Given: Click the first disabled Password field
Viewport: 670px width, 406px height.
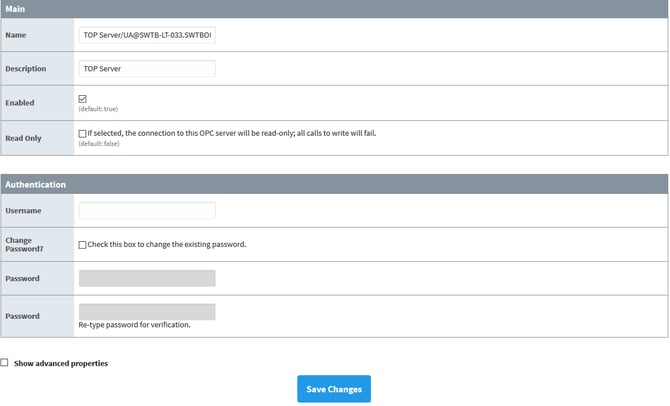Looking at the screenshot, I should tap(147, 278).
